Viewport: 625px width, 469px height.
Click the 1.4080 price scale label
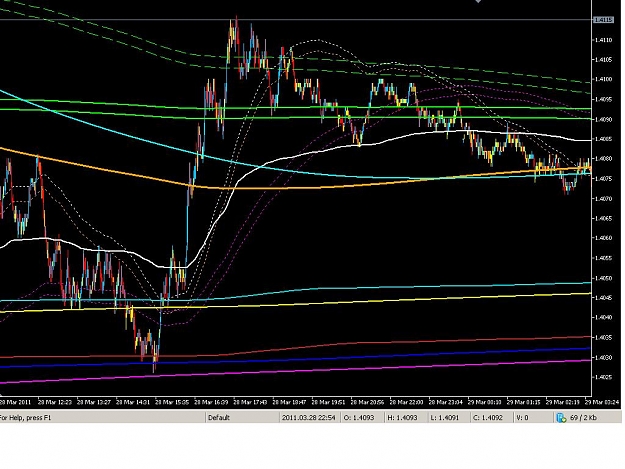point(603,159)
